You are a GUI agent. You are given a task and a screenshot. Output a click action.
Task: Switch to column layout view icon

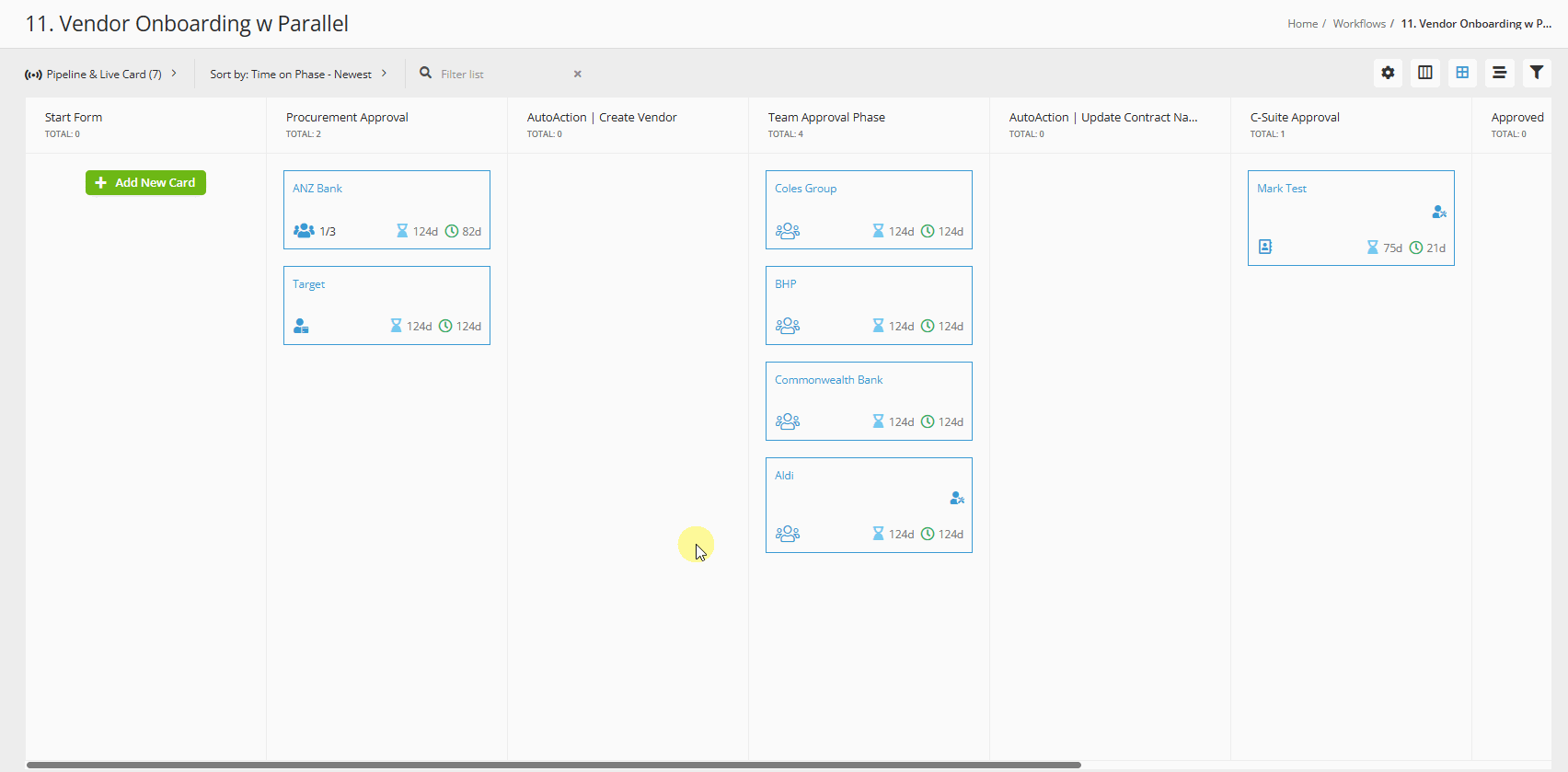coord(1424,73)
